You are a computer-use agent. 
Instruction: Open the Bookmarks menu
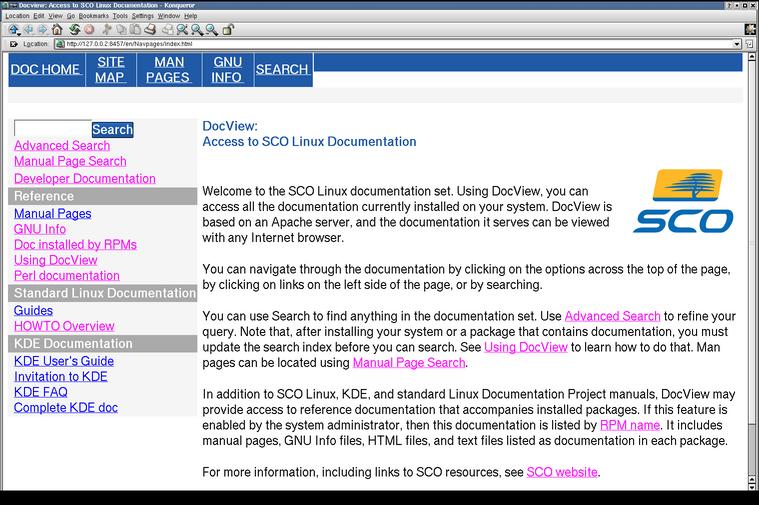(94, 16)
